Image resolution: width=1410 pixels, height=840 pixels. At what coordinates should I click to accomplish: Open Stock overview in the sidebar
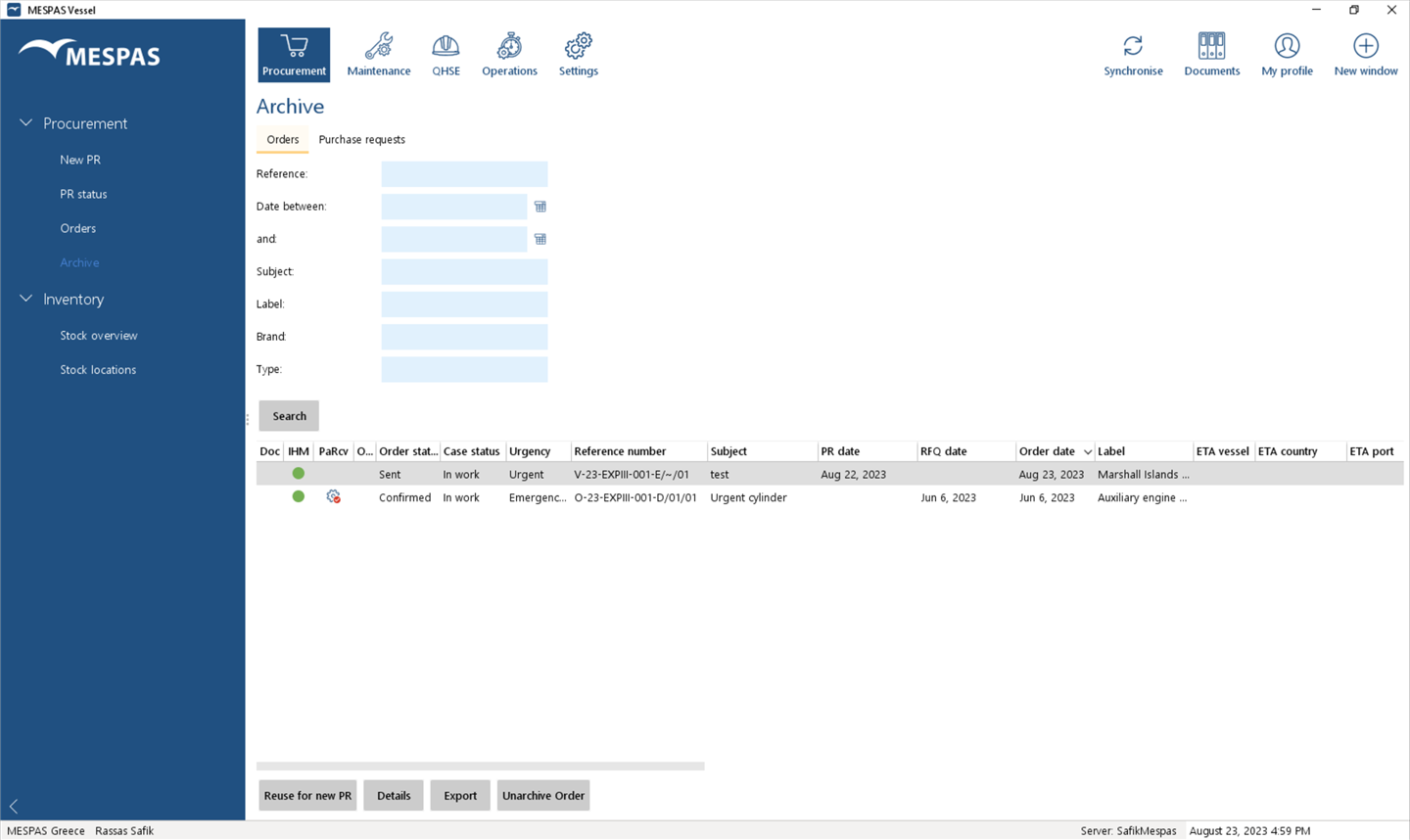coord(99,335)
